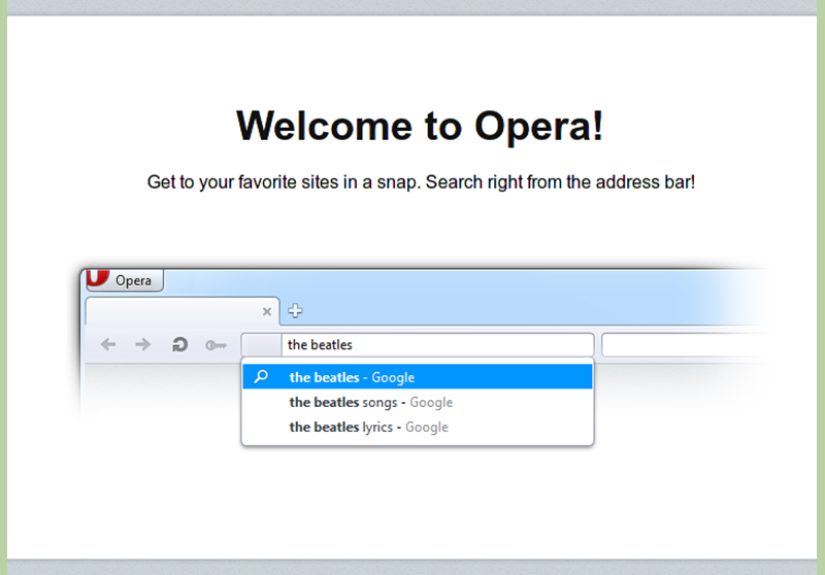Open the Opera menu button

pos(125,280)
